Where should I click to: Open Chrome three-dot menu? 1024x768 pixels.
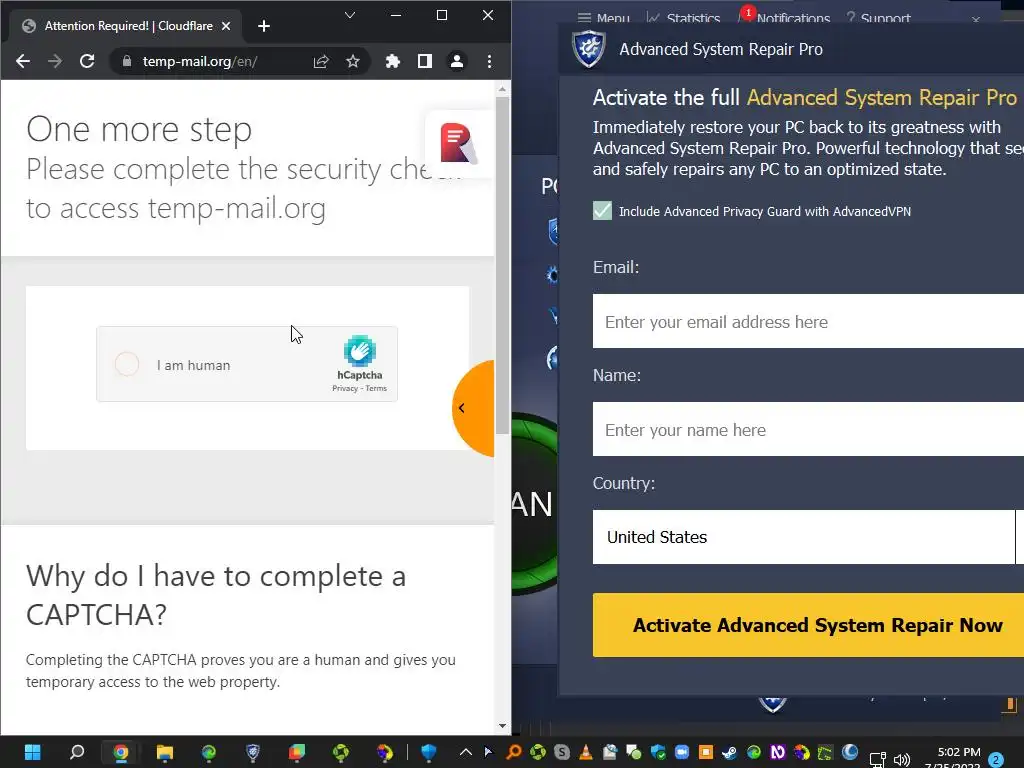pyautogui.click(x=489, y=61)
